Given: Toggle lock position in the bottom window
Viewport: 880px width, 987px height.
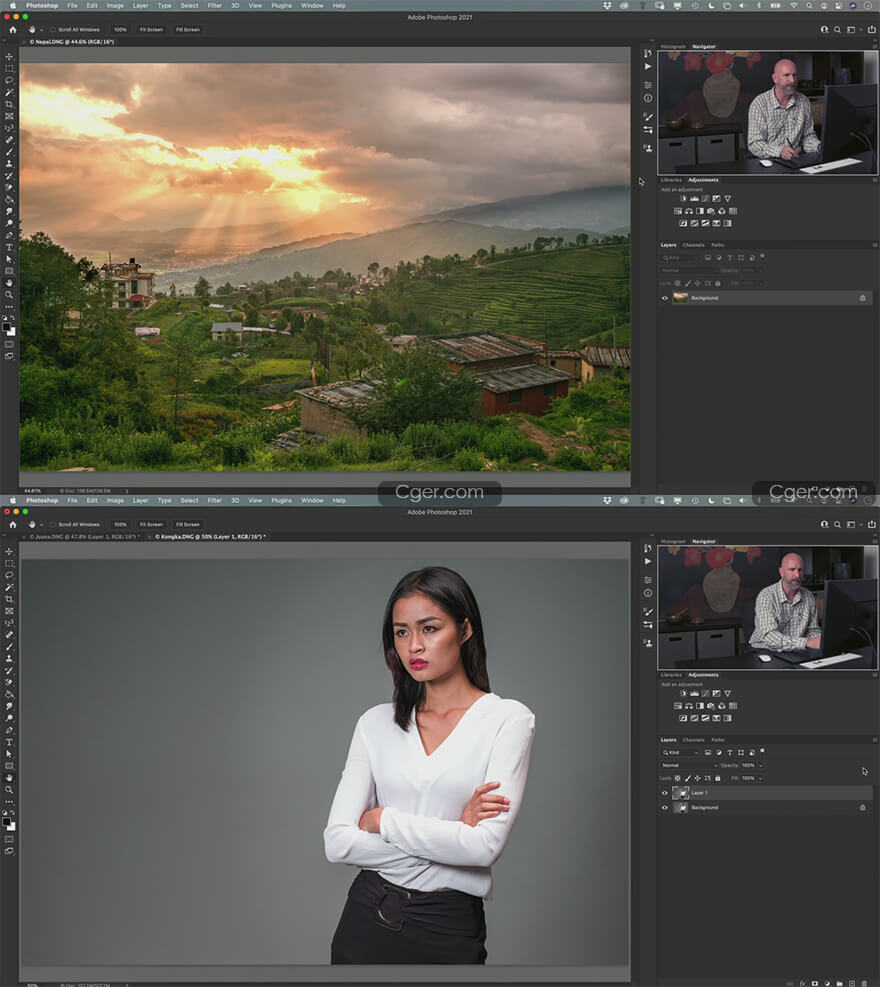Looking at the screenshot, I should coord(697,778).
